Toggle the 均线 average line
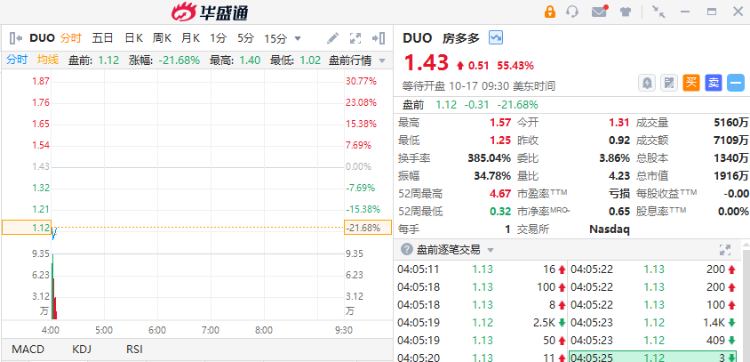This screenshot has width=750, height=362. 48,60
